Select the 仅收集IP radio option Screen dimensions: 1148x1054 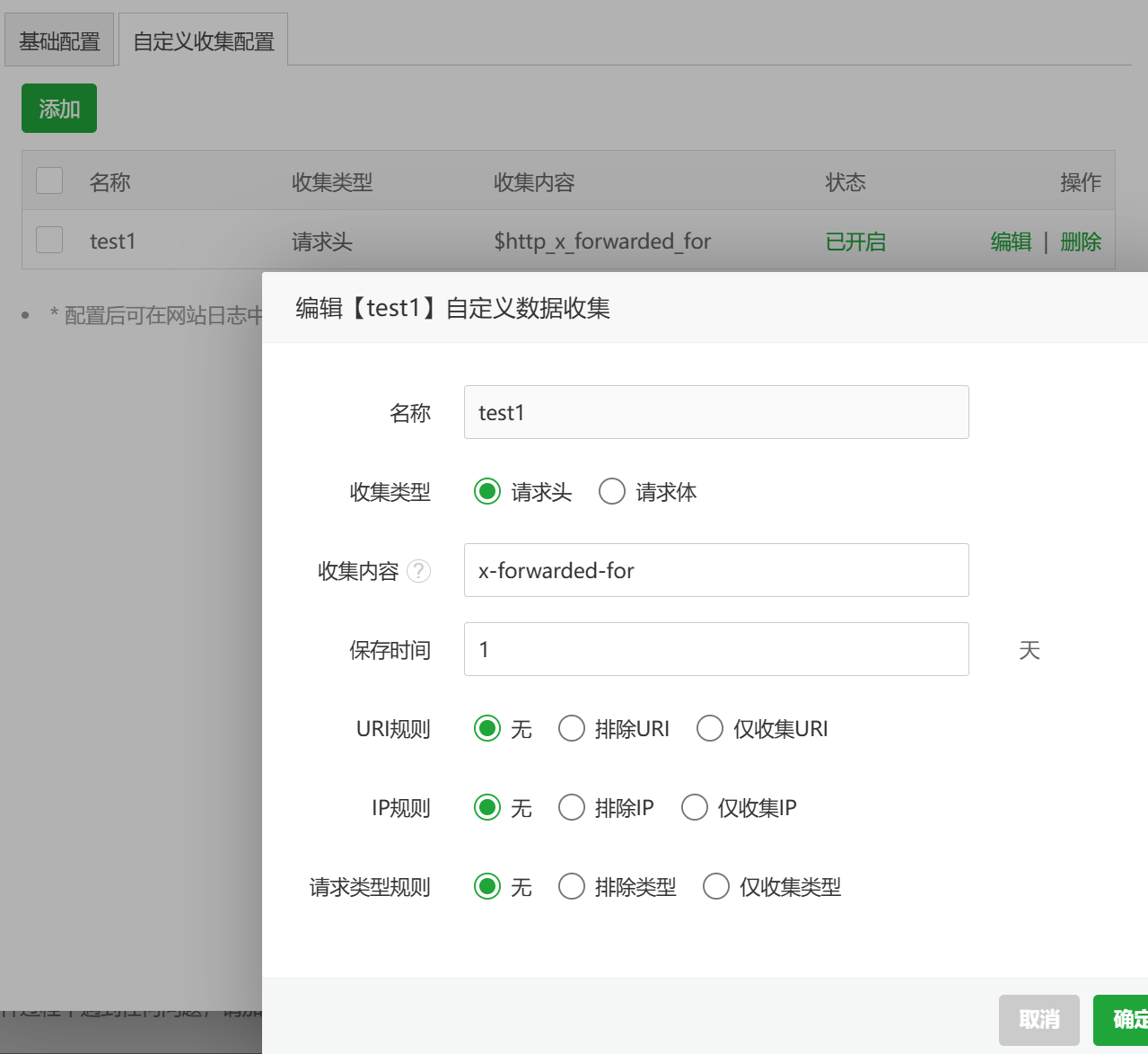coord(695,807)
